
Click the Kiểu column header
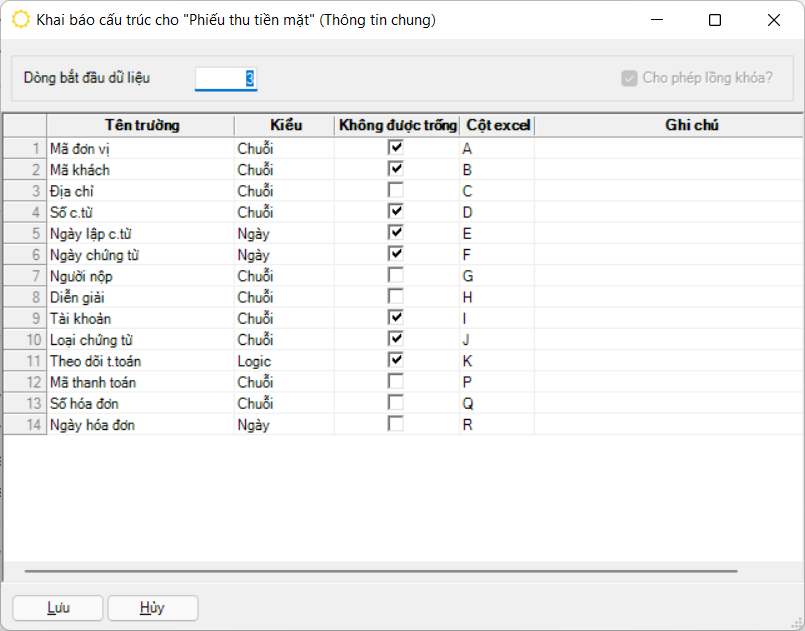[285, 125]
